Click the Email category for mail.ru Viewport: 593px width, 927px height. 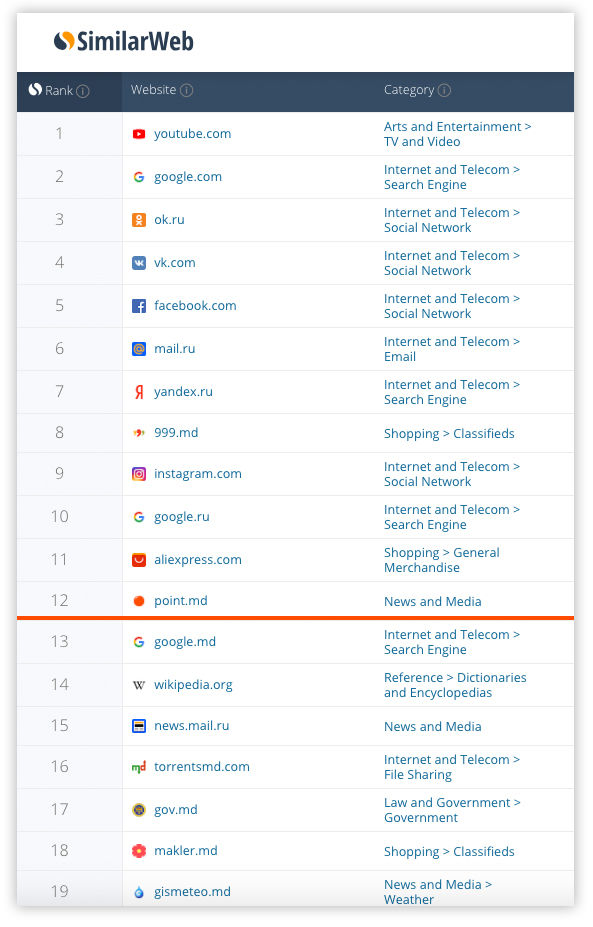[400, 358]
